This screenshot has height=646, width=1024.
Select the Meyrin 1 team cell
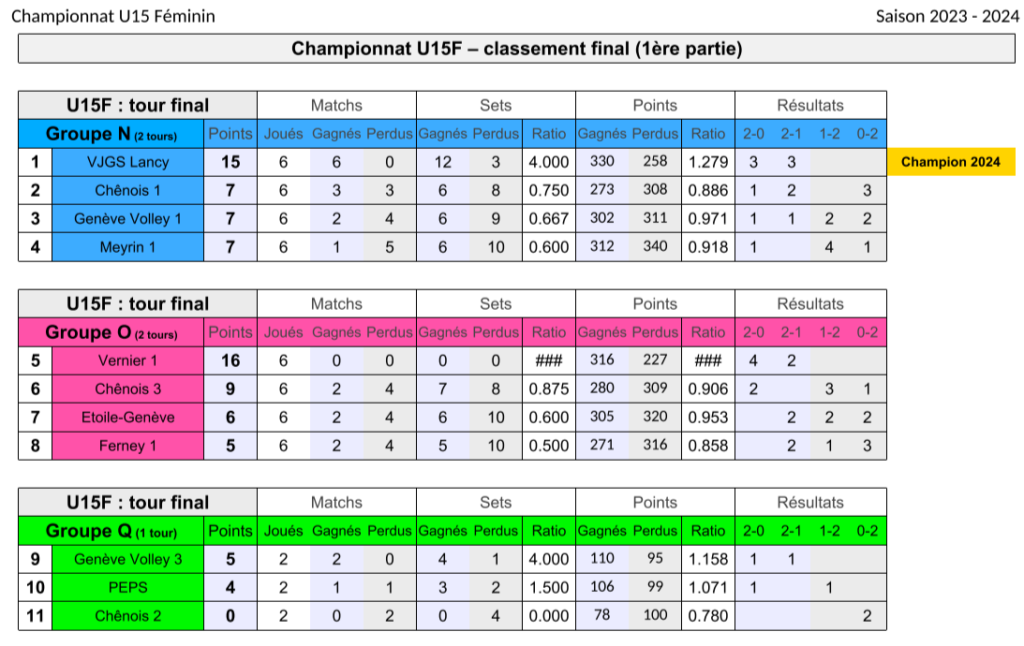click(x=128, y=247)
